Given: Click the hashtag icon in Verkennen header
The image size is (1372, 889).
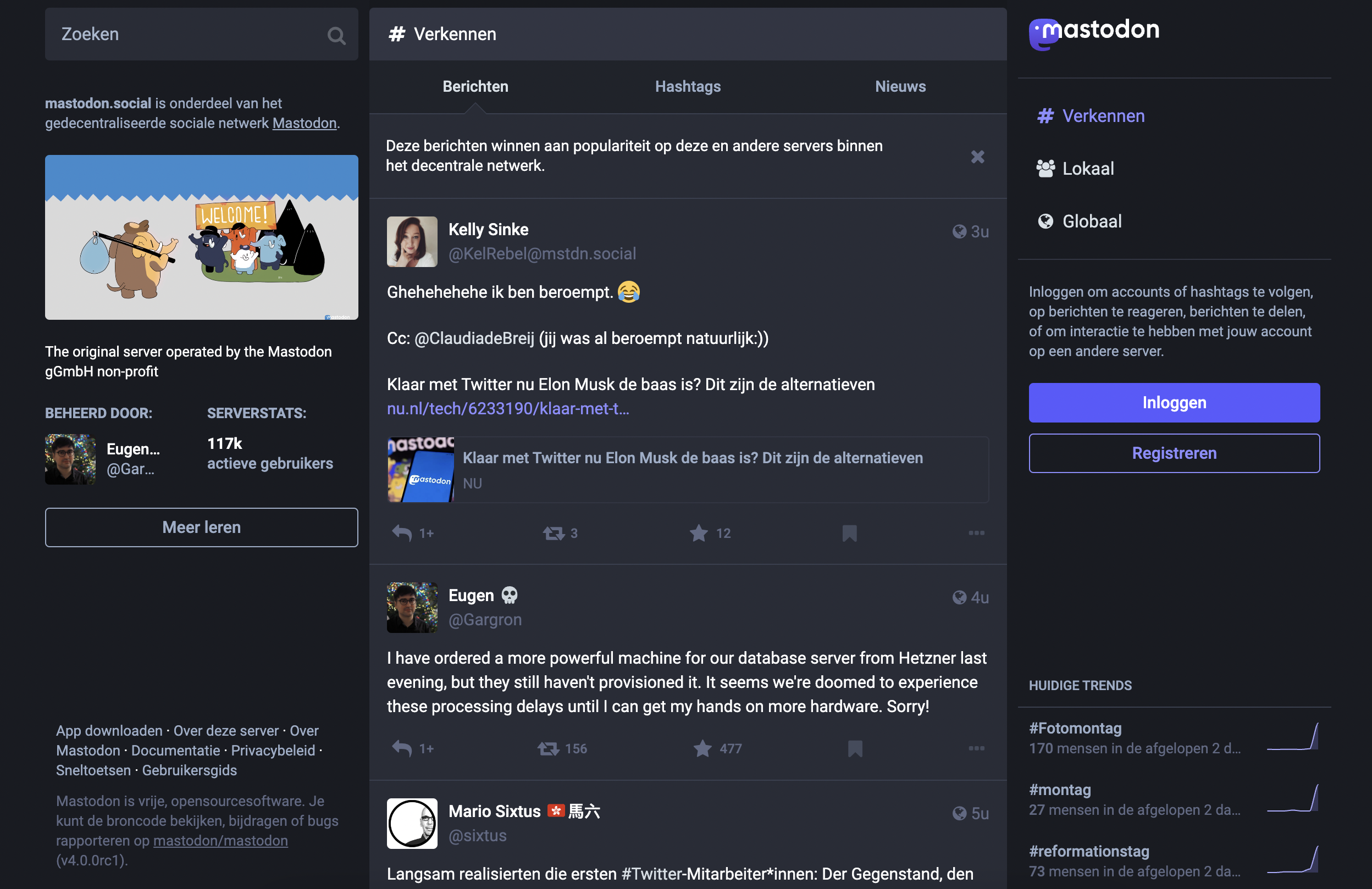Looking at the screenshot, I should coord(397,34).
